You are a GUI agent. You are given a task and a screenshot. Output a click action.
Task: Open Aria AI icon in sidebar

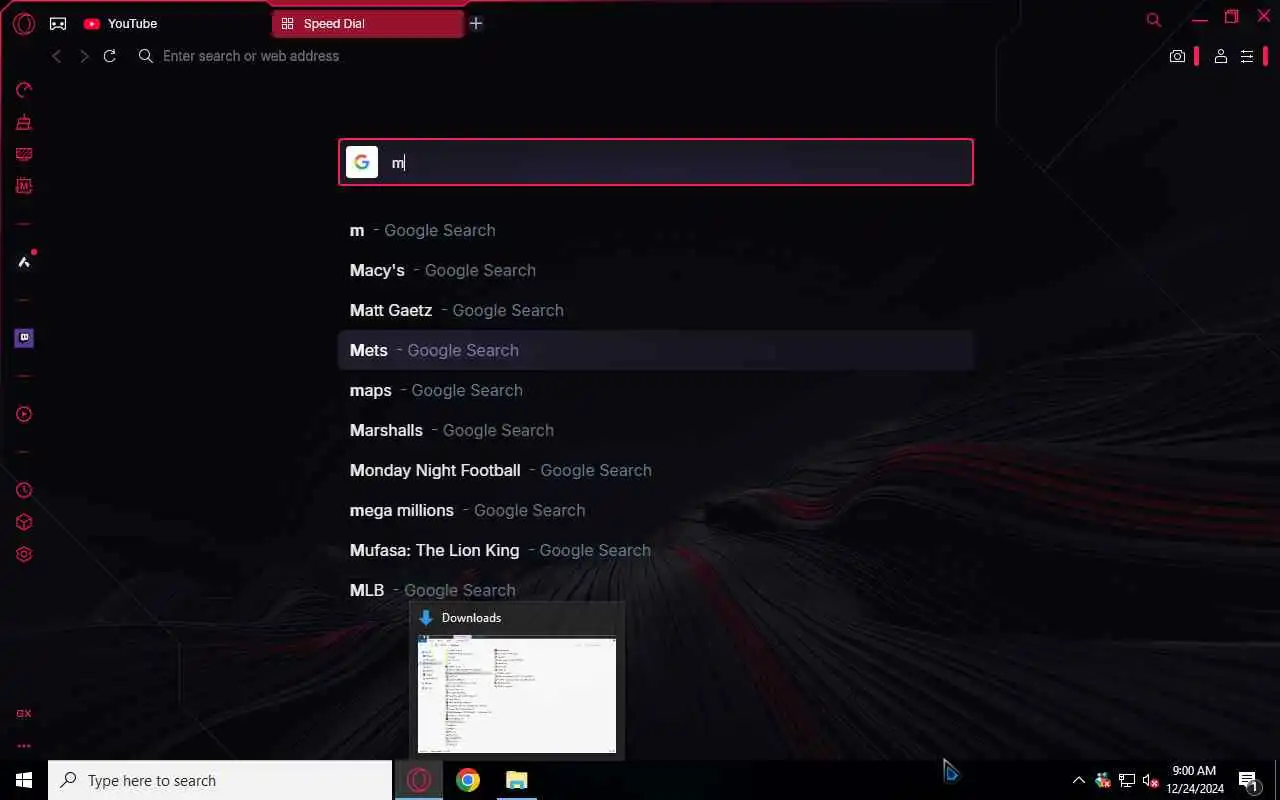point(24,262)
